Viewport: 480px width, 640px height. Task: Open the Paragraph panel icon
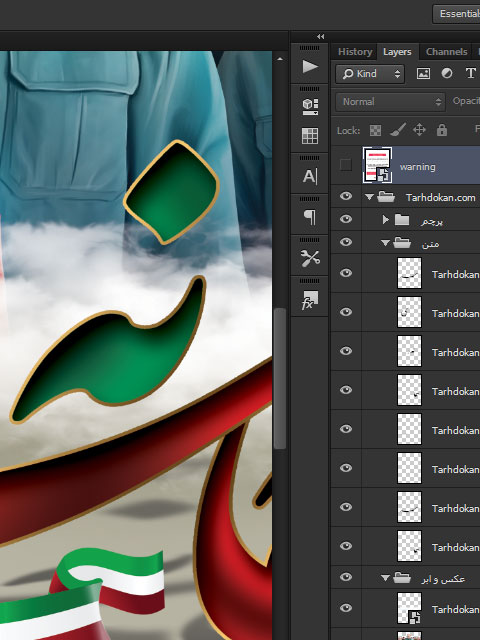(x=310, y=217)
